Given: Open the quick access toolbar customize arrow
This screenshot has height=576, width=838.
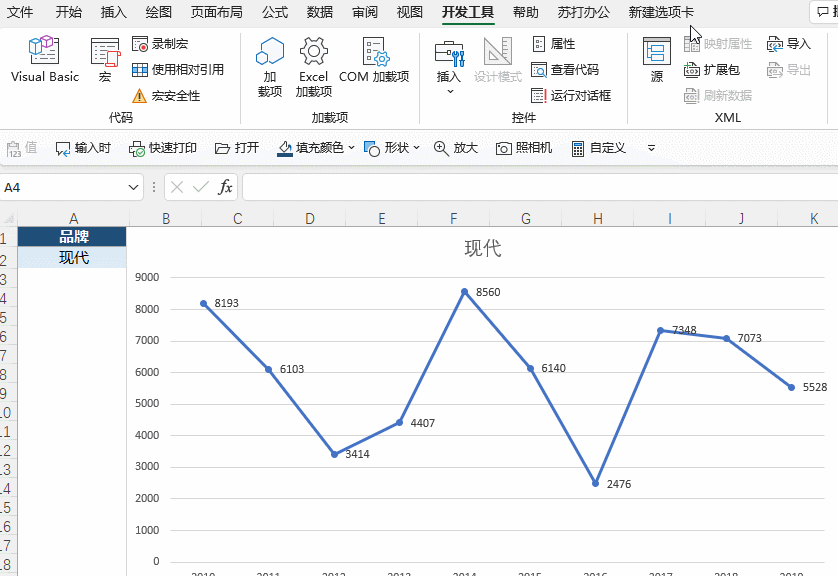Looking at the screenshot, I should 651,148.
